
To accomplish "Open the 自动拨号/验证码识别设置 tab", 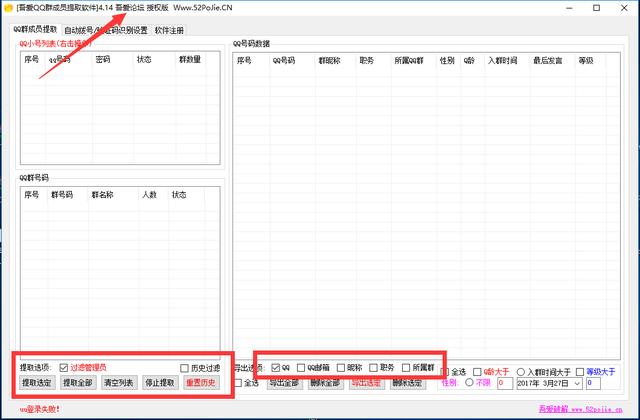I will pos(106,30).
